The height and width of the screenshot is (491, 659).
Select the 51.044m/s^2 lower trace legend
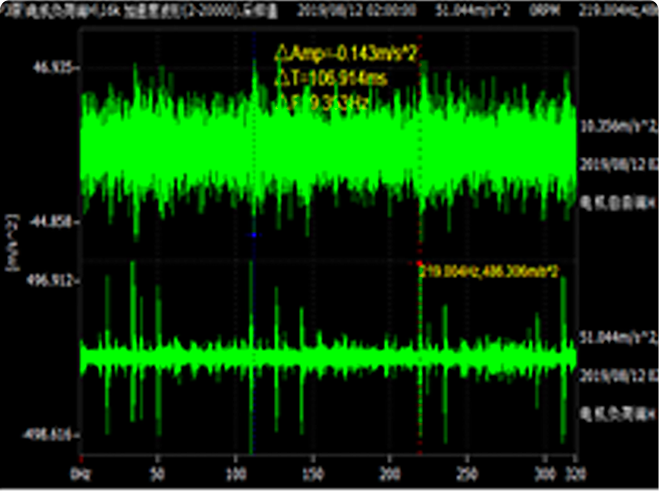[615, 338]
